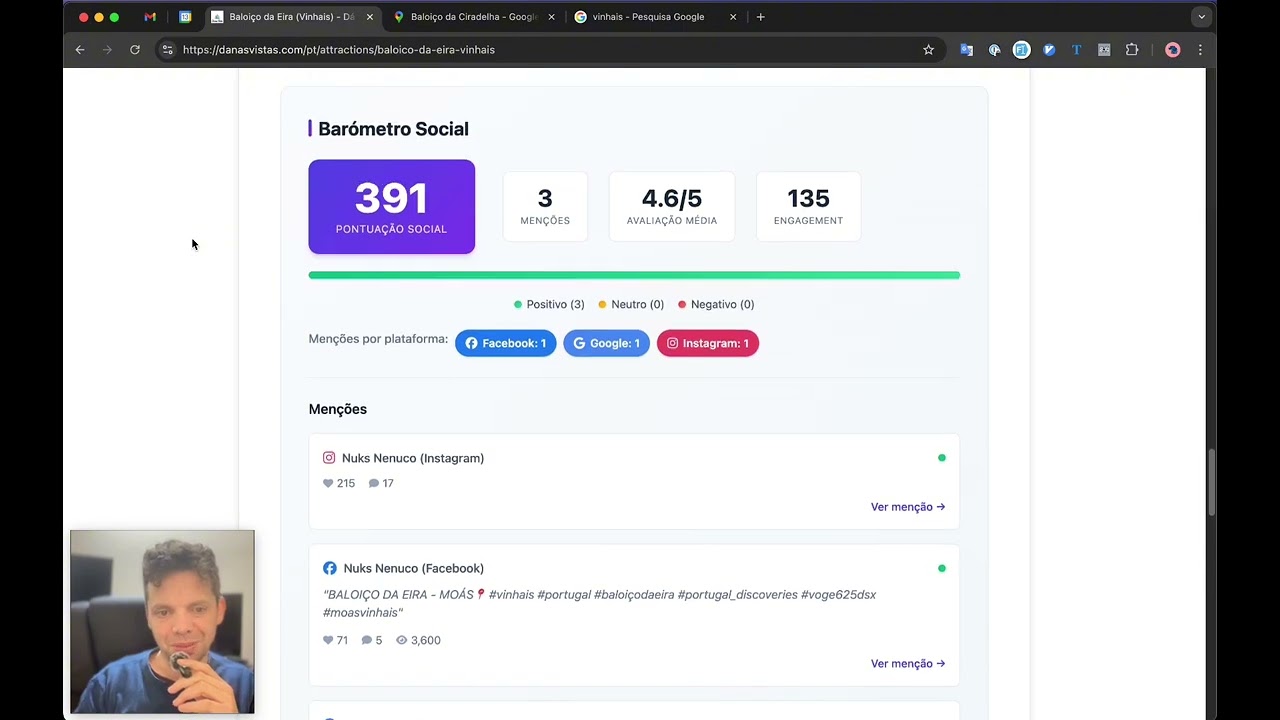Click the webcam video overlay thumbnail
The height and width of the screenshot is (720, 1280).
[162, 622]
